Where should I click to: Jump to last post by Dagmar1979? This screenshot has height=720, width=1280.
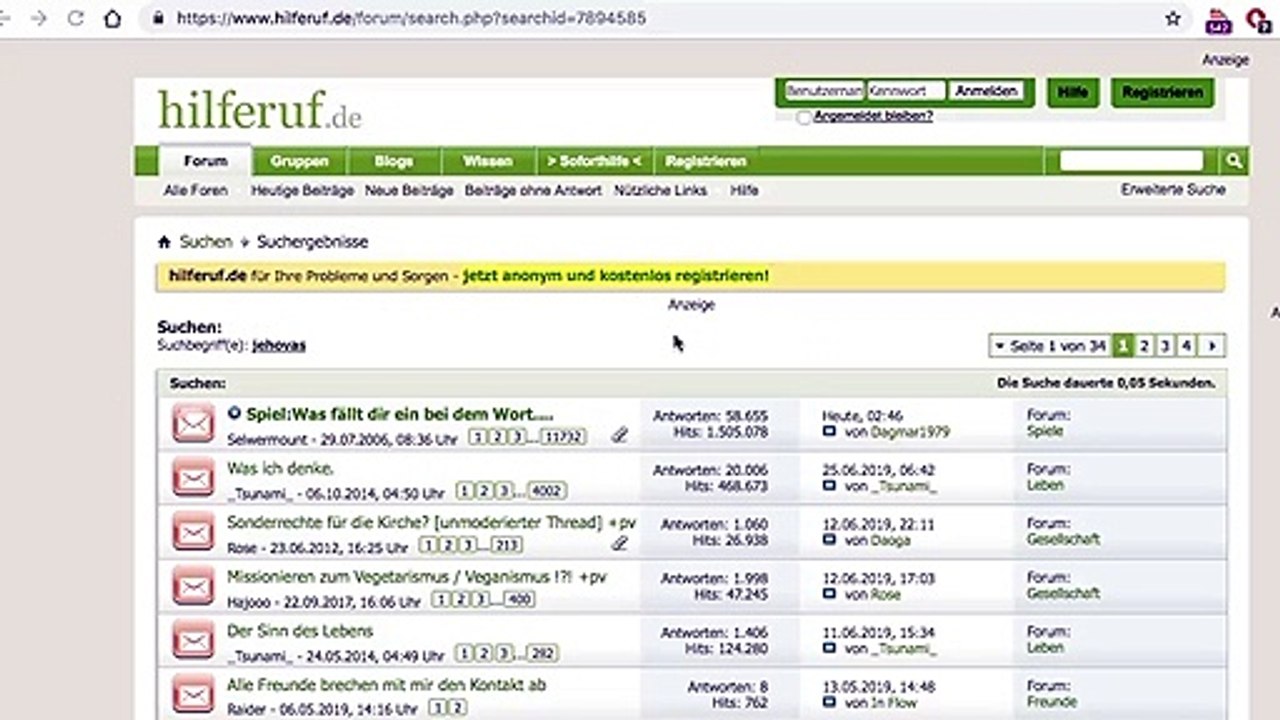(x=829, y=432)
